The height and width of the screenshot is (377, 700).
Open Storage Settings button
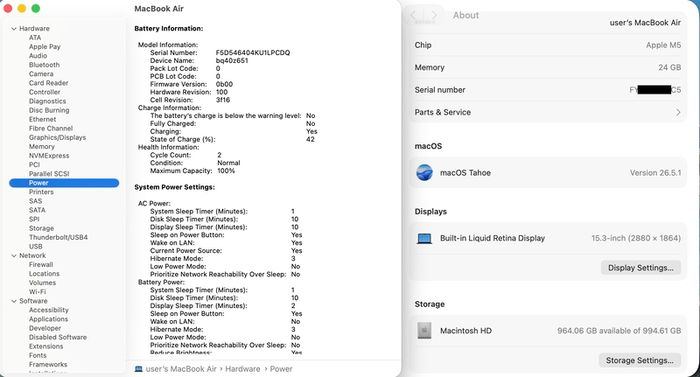pyautogui.click(x=639, y=360)
